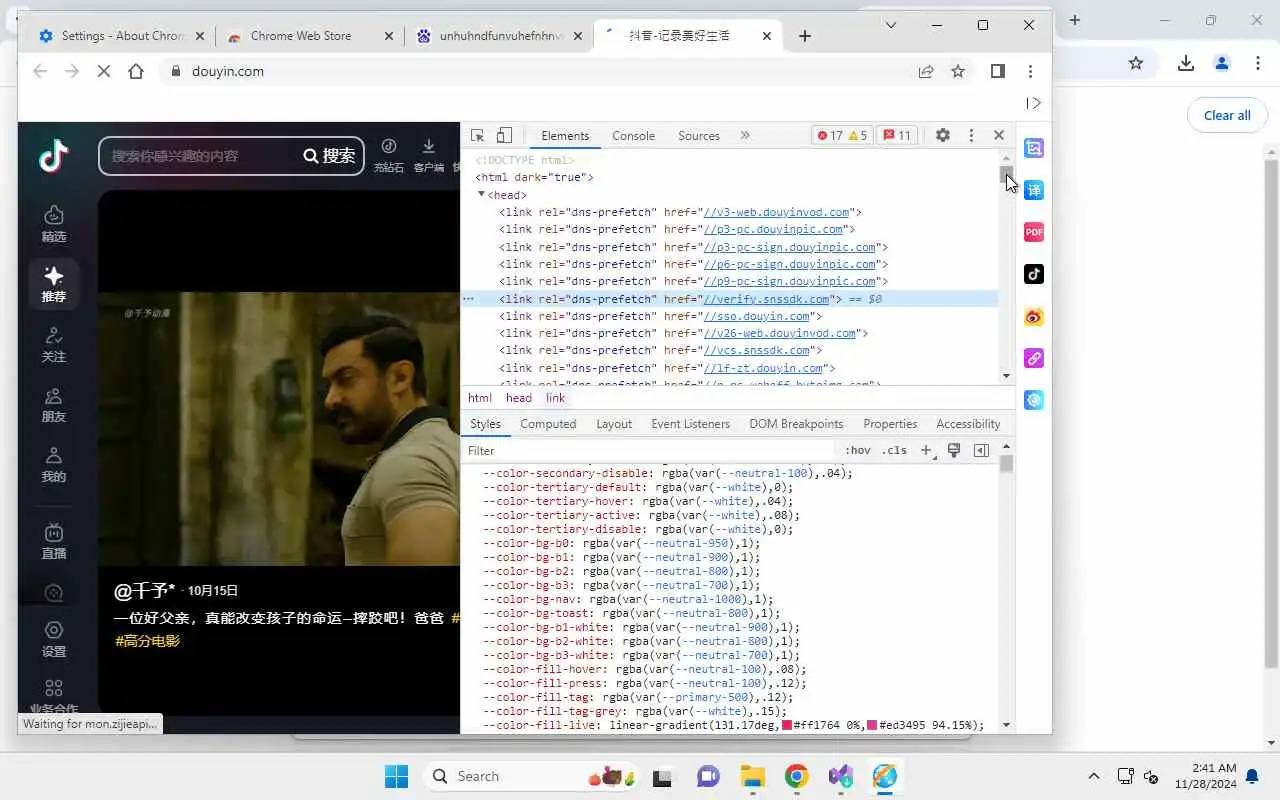The height and width of the screenshot is (800, 1280).
Task: Click the PDF icon in the side toolbar
Action: (1034, 232)
